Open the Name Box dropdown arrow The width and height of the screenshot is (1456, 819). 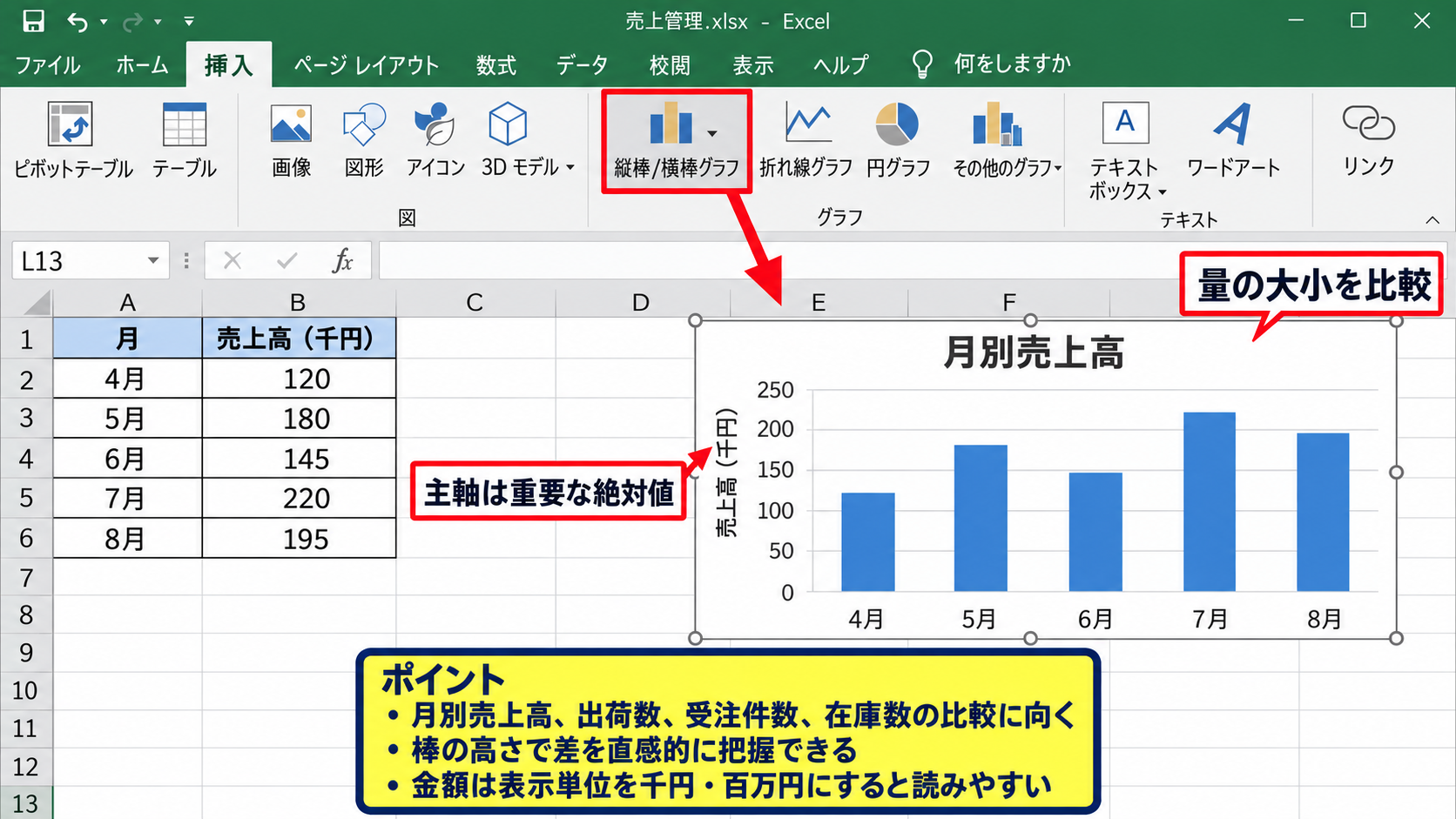153,260
